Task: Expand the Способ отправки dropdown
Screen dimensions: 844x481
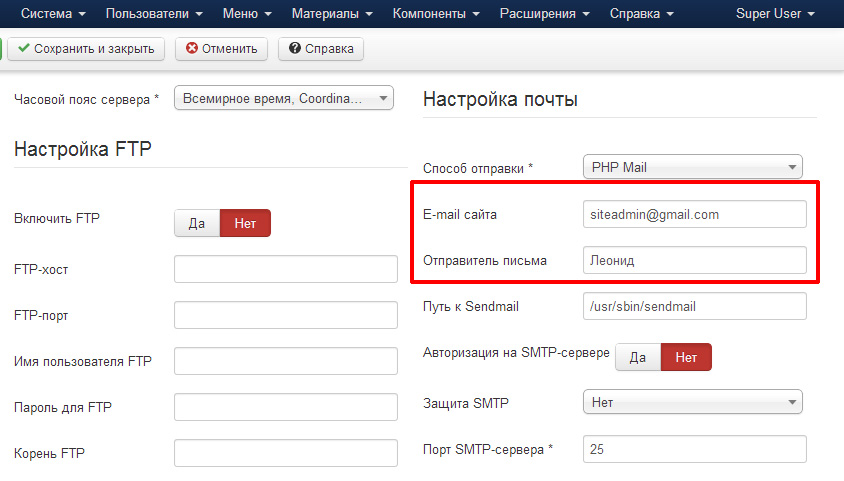Action: pyautogui.click(x=693, y=168)
